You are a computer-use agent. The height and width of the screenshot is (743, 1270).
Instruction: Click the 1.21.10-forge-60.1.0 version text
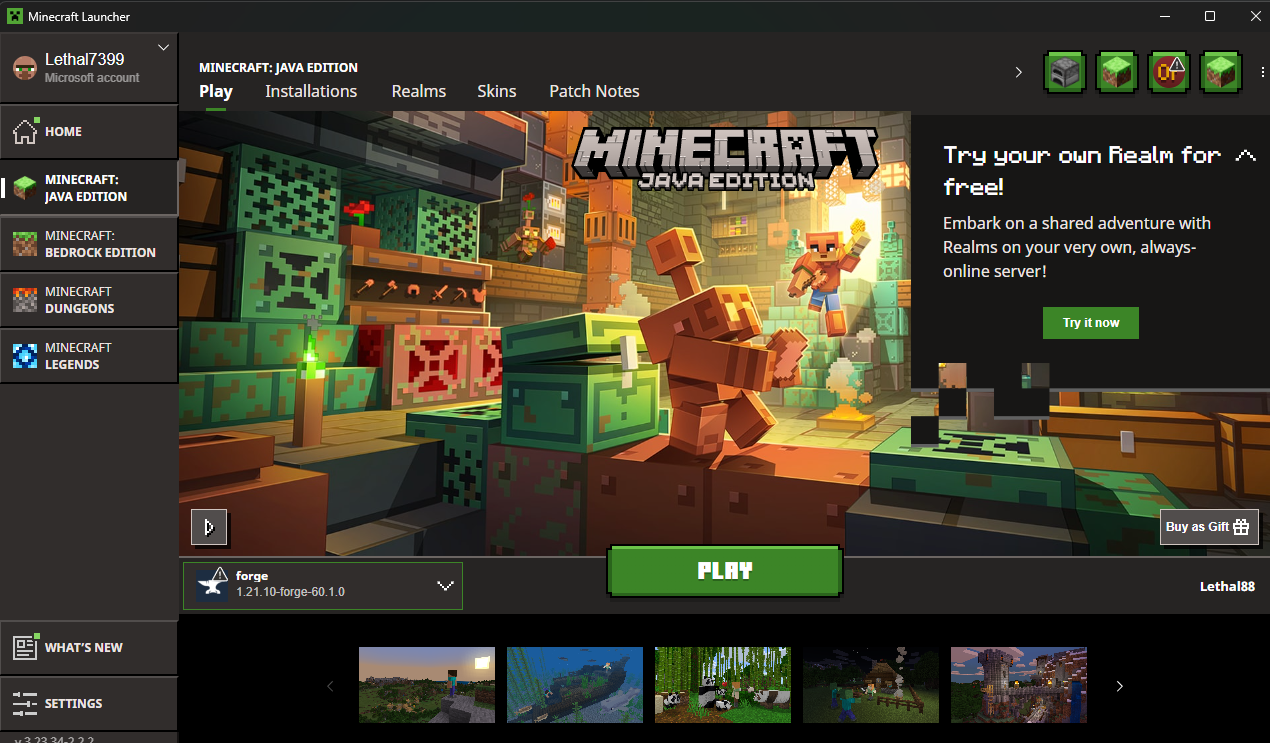point(290,592)
